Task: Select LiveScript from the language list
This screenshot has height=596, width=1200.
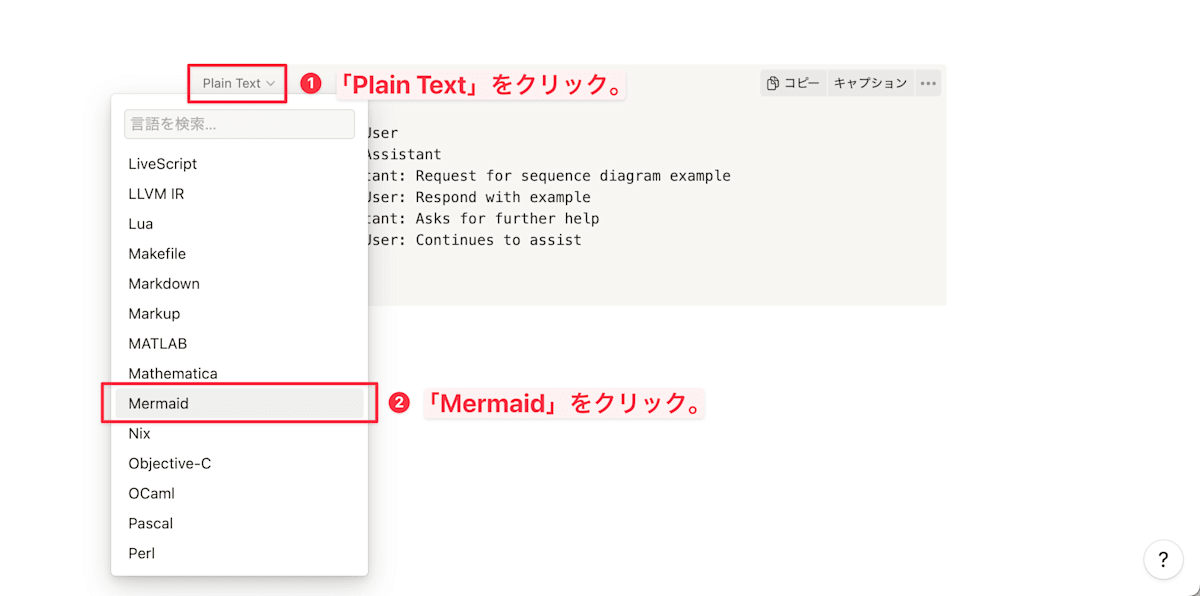Action: pos(239,164)
